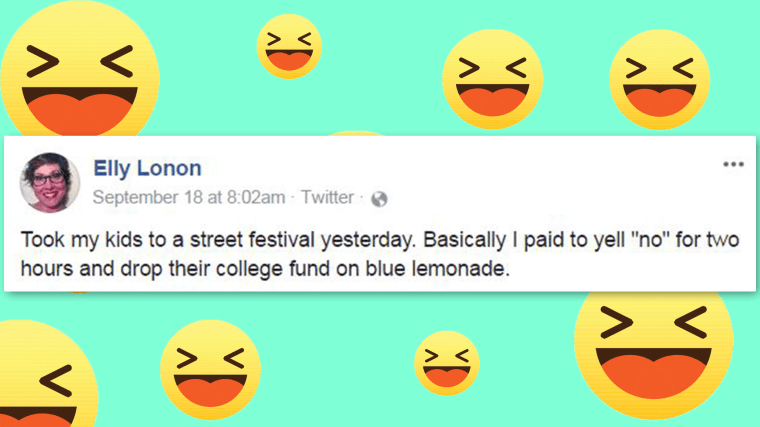760x427 pixels.
Task: Open the September 18 at 8:02am timestamp
Action: point(189,198)
